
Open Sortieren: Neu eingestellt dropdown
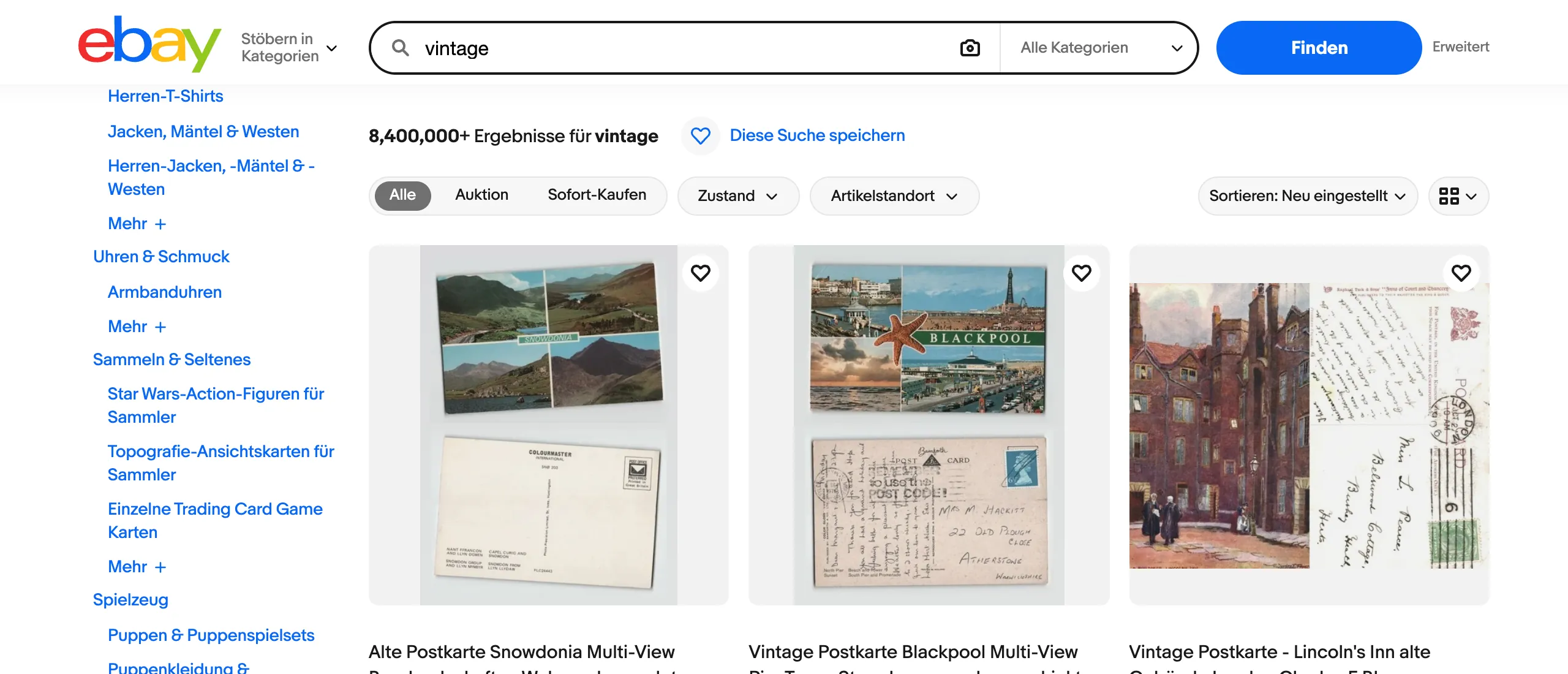pyautogui.click(x=1308, y=196)
